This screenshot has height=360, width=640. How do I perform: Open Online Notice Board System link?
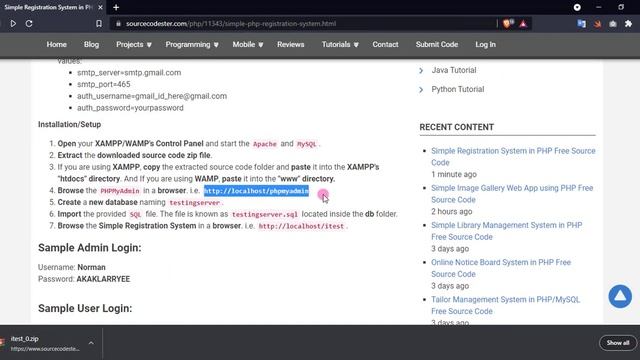pyautogui.click(x=501, y=268)
